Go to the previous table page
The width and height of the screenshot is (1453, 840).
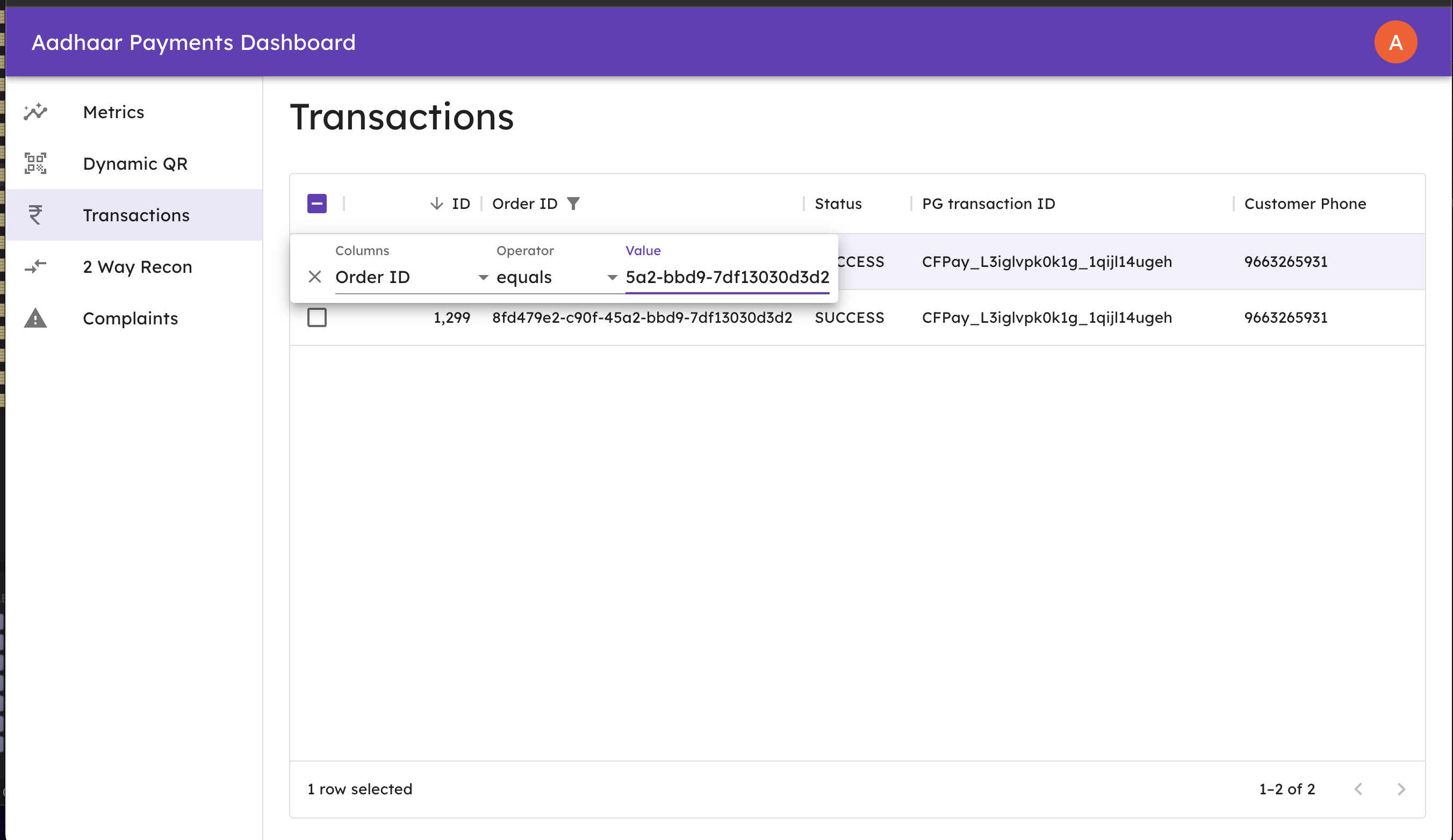point(1358,789)
